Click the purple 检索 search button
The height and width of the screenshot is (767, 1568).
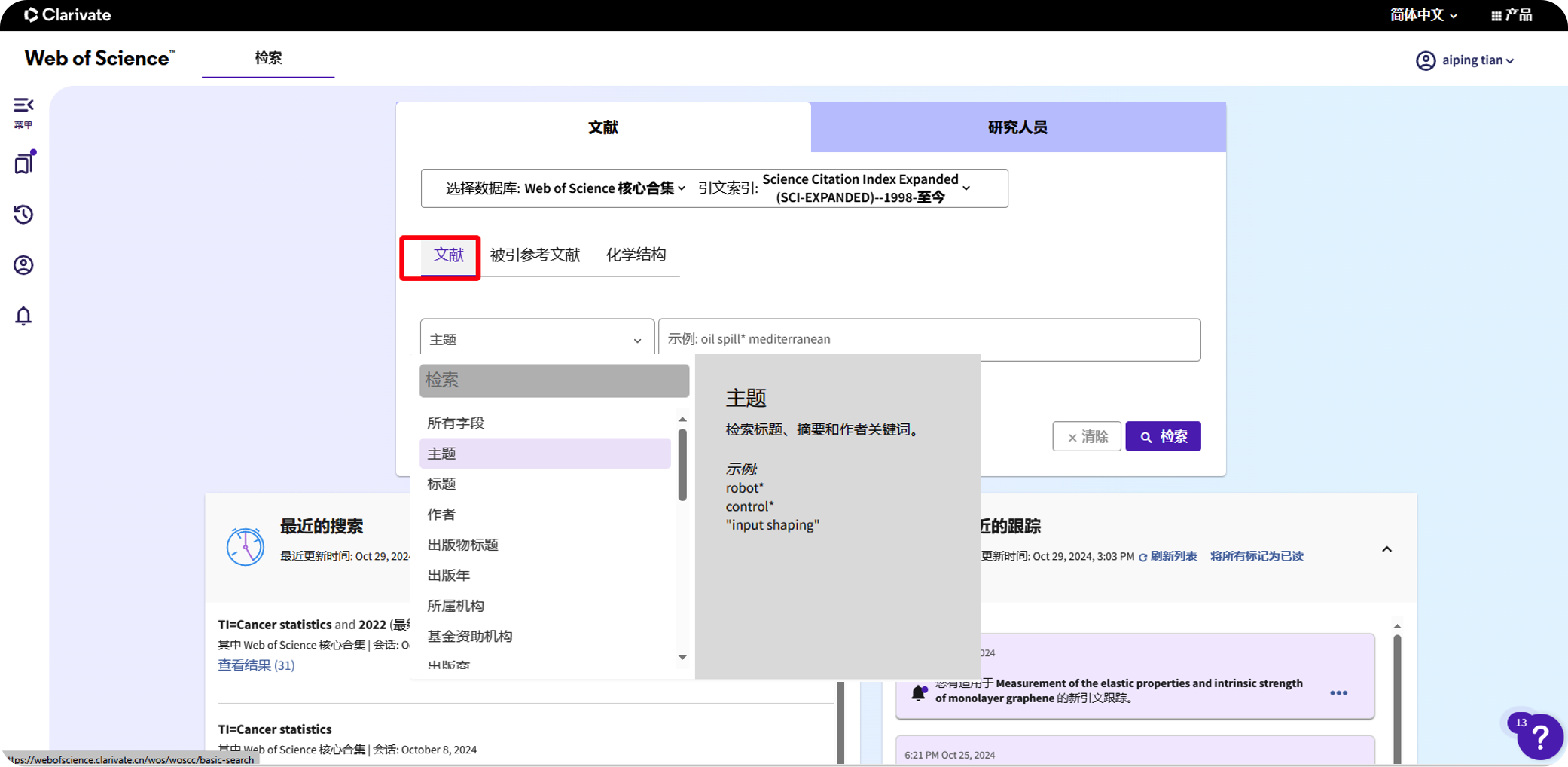(1163, 436)
